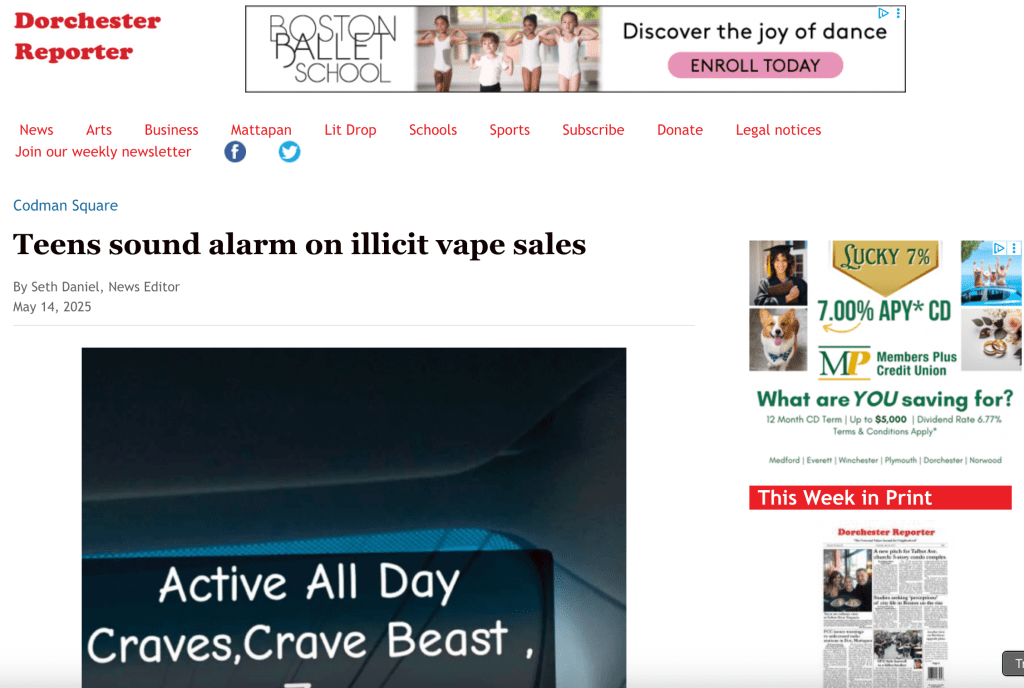Click AdChoices triangle icon on ballet banner
This screenshot has height=688, width=1024.
(884, 13)
